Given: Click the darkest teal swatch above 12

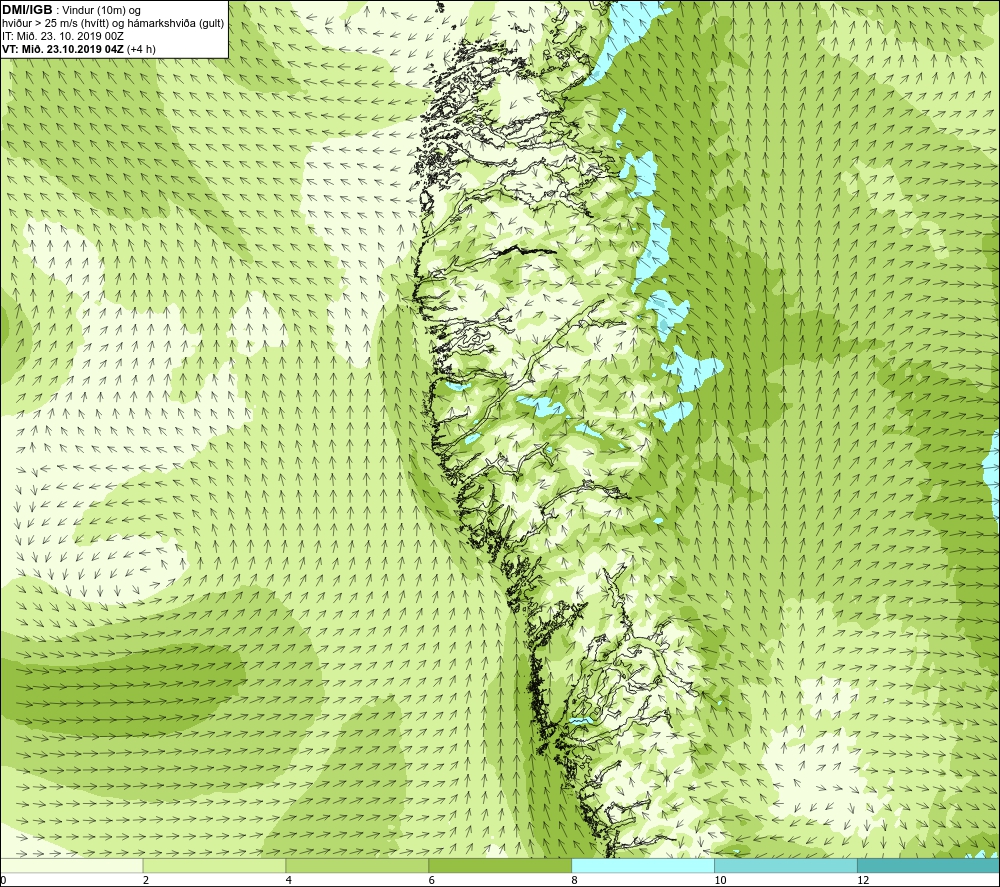Looking at the screenshot, I should click(929, 865).
